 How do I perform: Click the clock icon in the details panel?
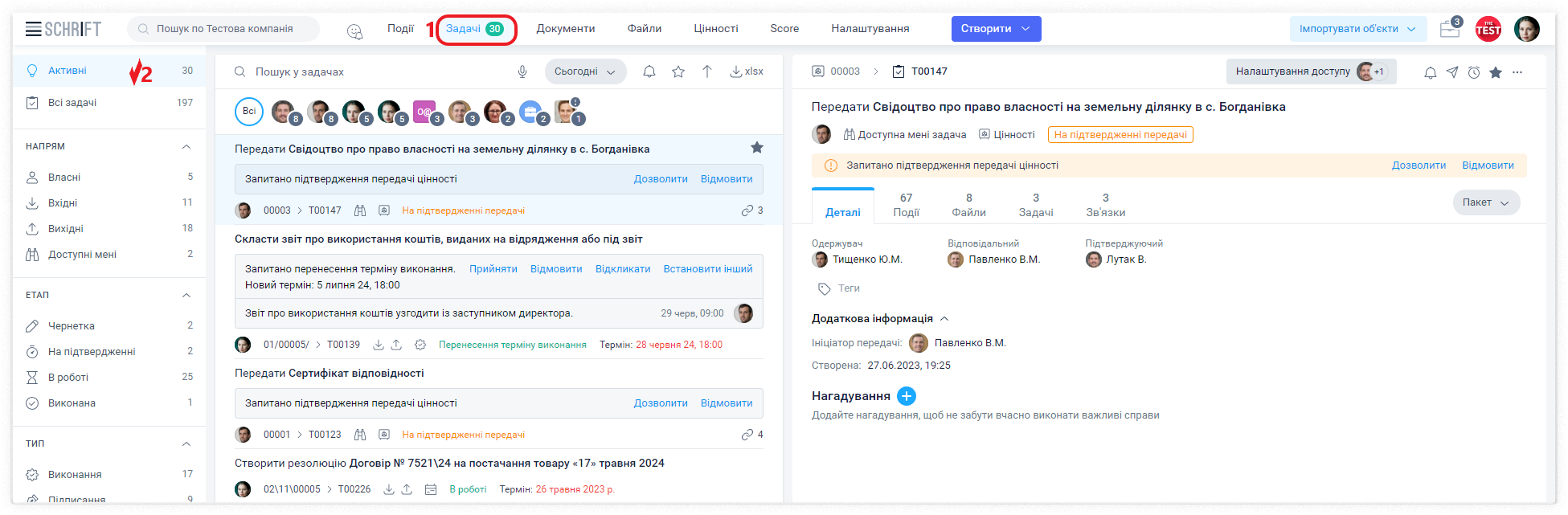click(x=1474, y=72)
